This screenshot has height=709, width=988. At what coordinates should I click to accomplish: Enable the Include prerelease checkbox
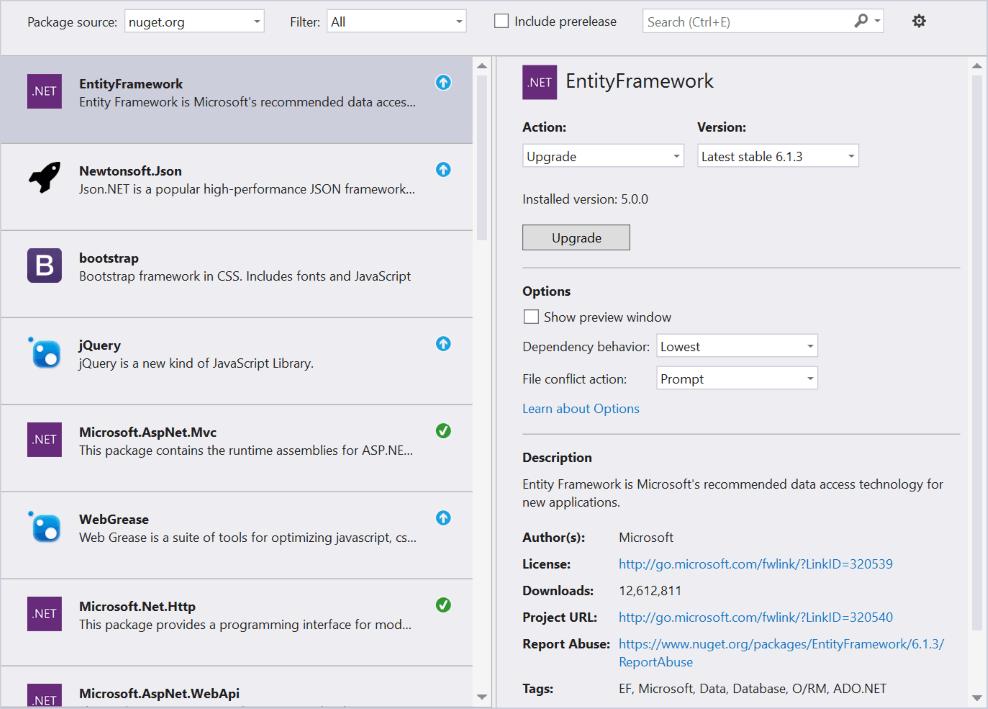point(501,21)
